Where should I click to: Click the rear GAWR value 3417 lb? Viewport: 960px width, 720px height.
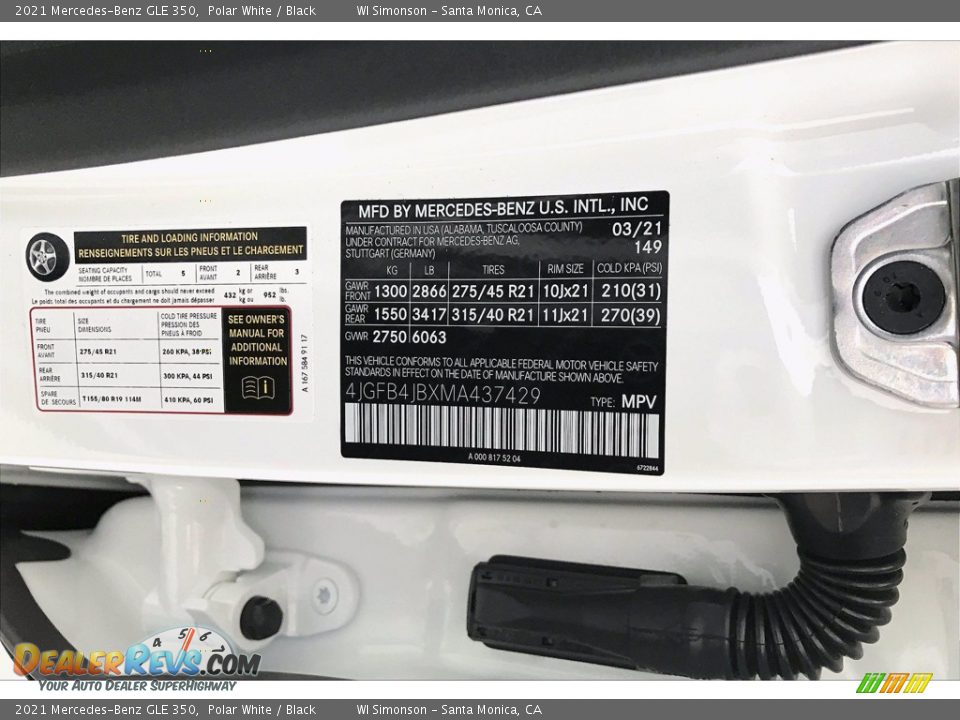point(429,315)
